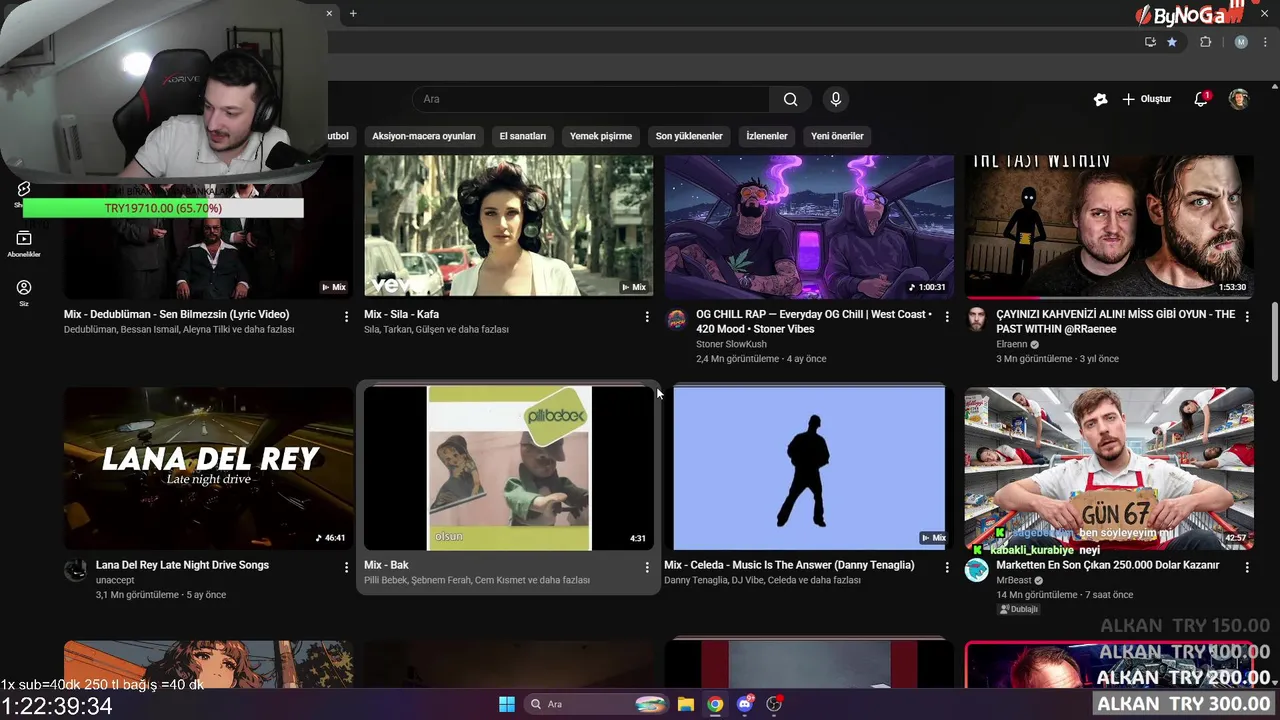Open options for Mix - Sıla - Kafa
Screen dimensions: 1280x720
[647, 316]
